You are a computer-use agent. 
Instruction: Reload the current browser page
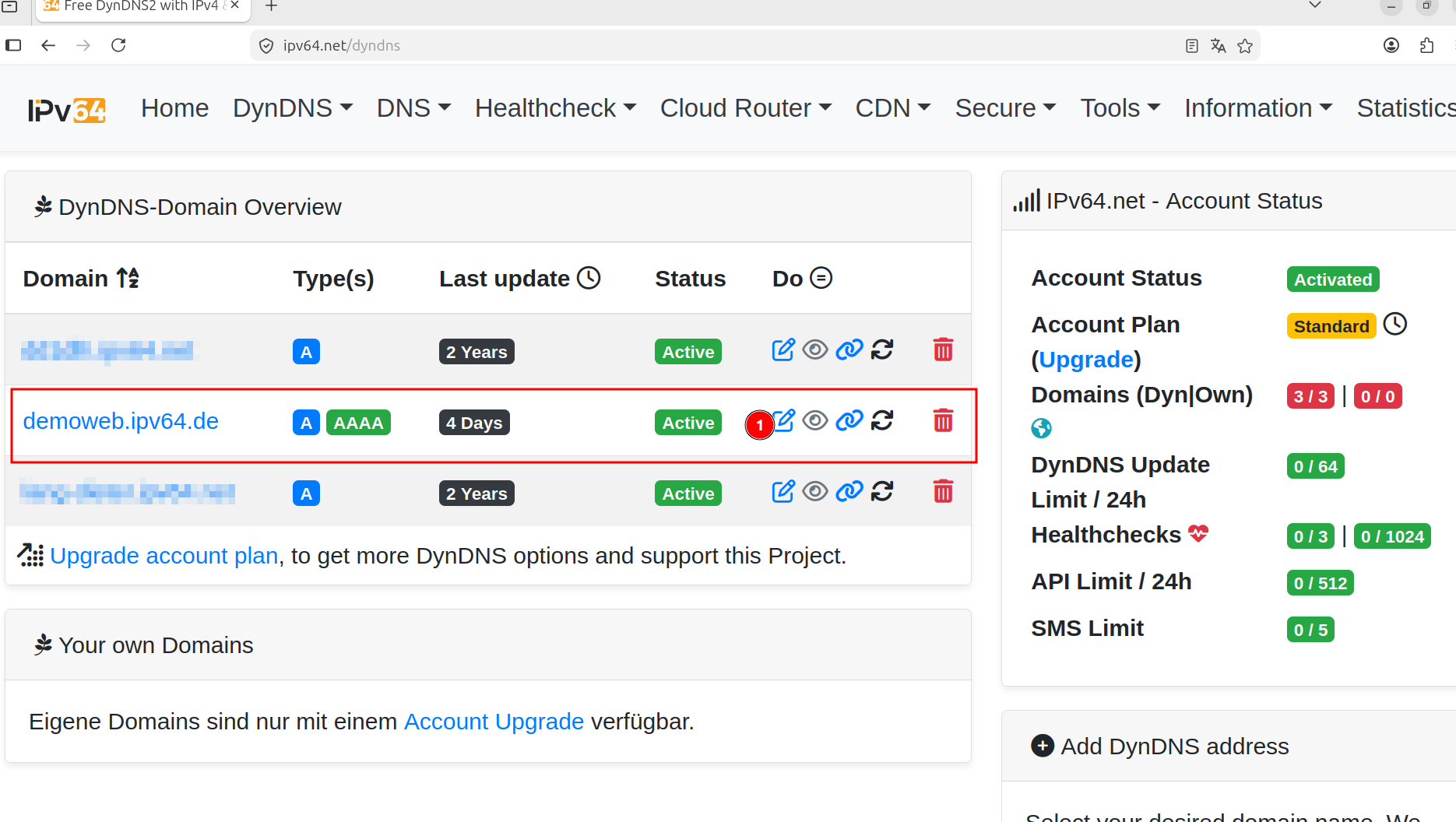point(118,45)
